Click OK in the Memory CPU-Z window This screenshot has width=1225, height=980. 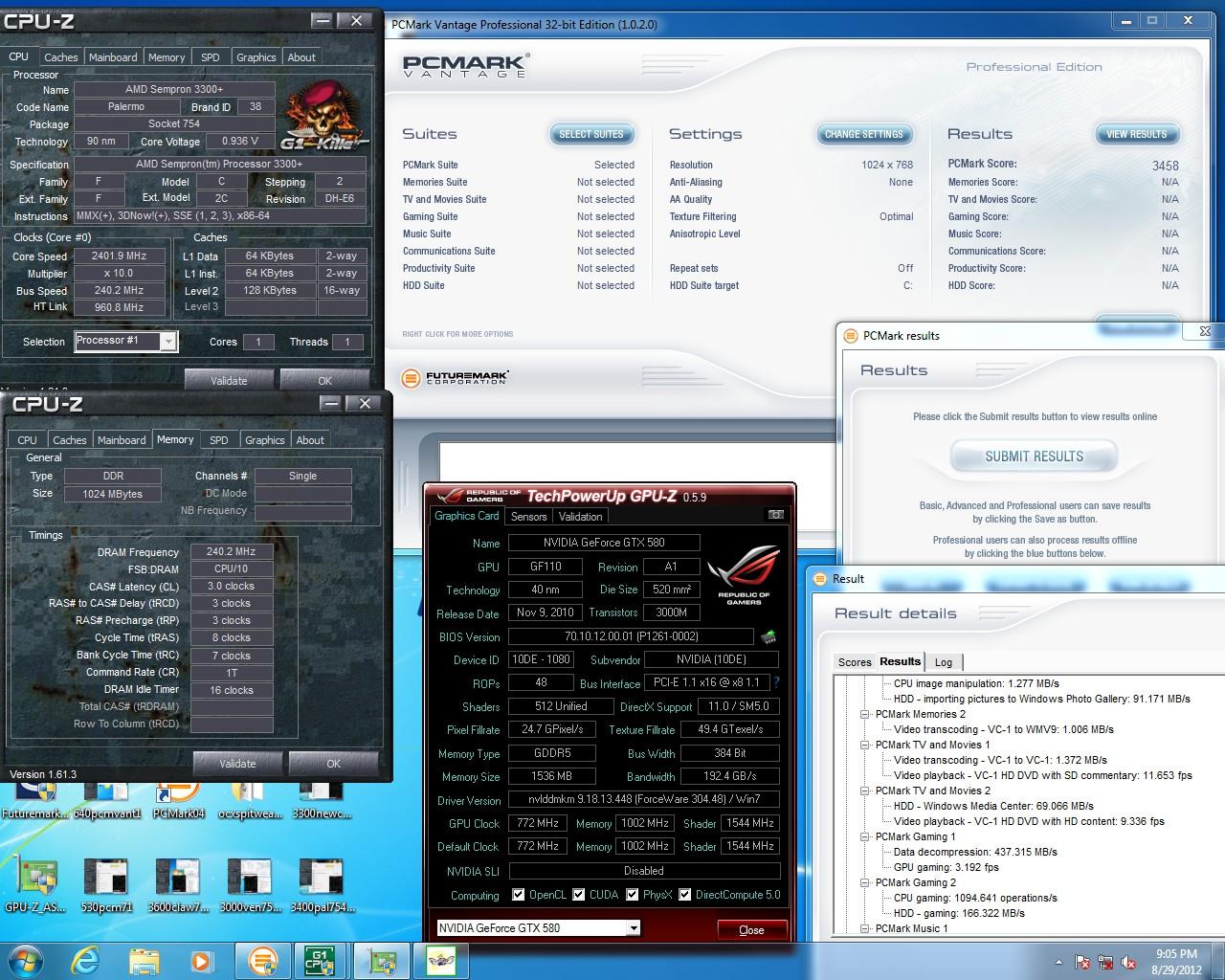333,763
